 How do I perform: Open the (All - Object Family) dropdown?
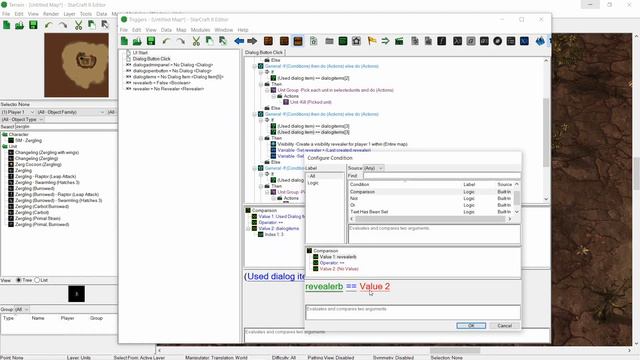[71, 112]
